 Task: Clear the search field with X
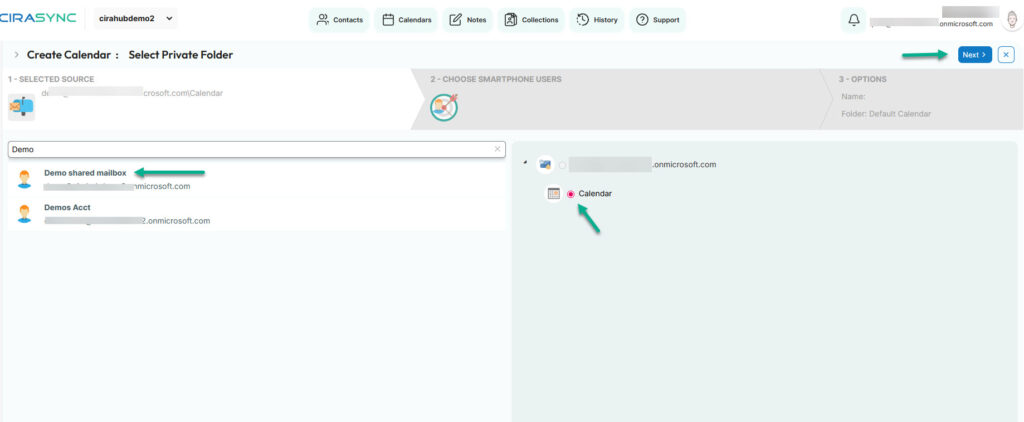(x=497, y=150)
